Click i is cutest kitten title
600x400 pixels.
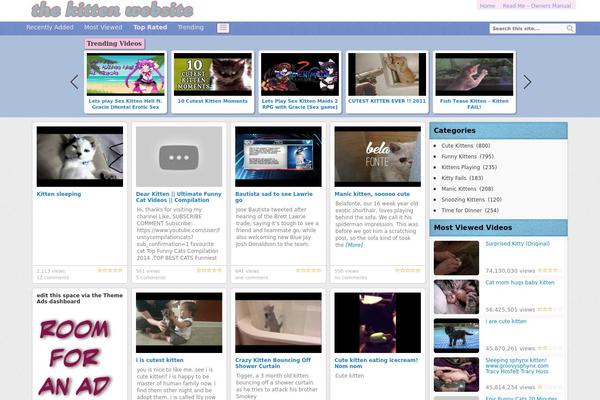(x=160, y=360)
